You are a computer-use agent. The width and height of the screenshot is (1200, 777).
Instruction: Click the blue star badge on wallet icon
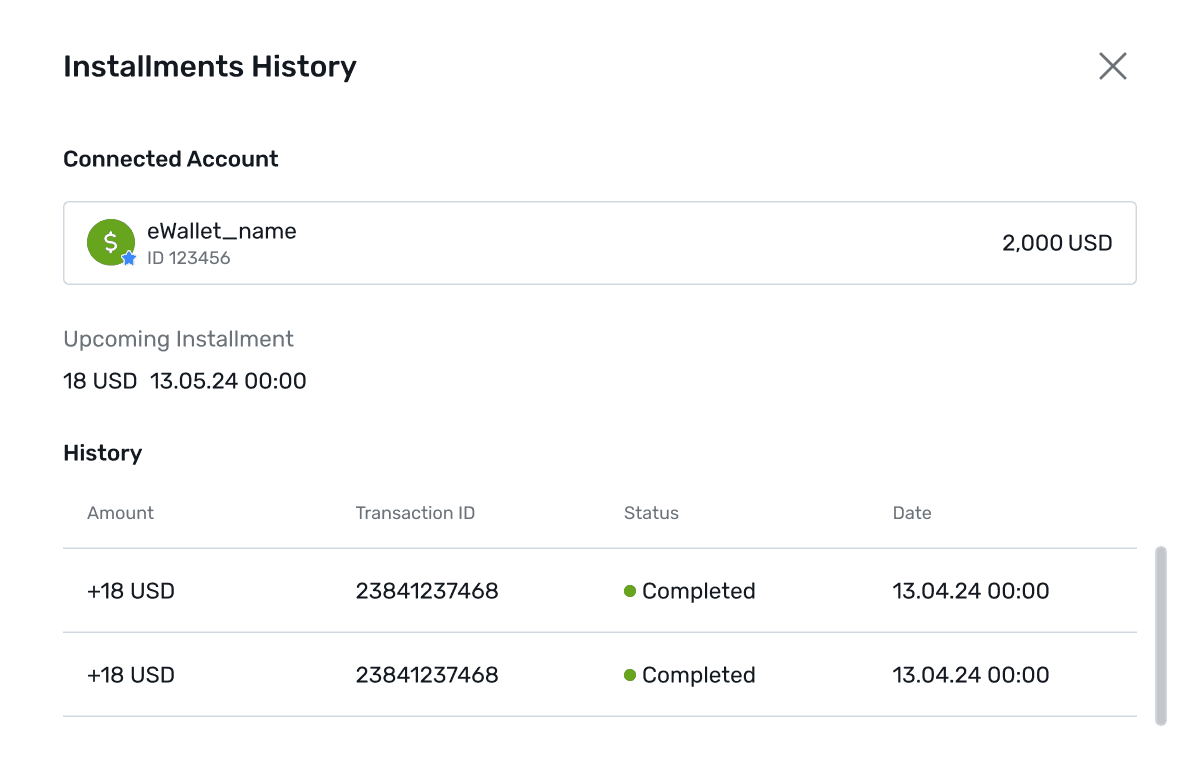point(128,258)
